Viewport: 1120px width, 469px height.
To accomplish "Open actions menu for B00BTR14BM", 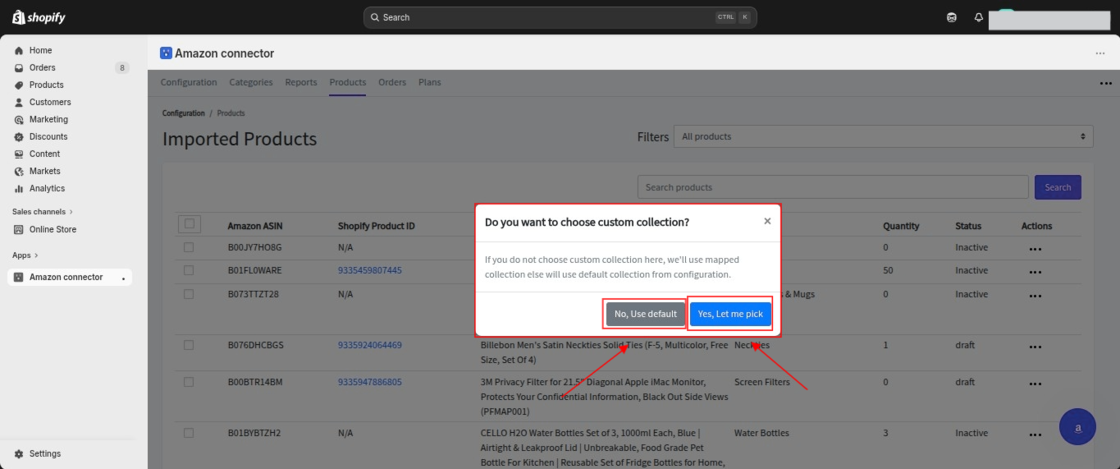I will pos(1035,384).
